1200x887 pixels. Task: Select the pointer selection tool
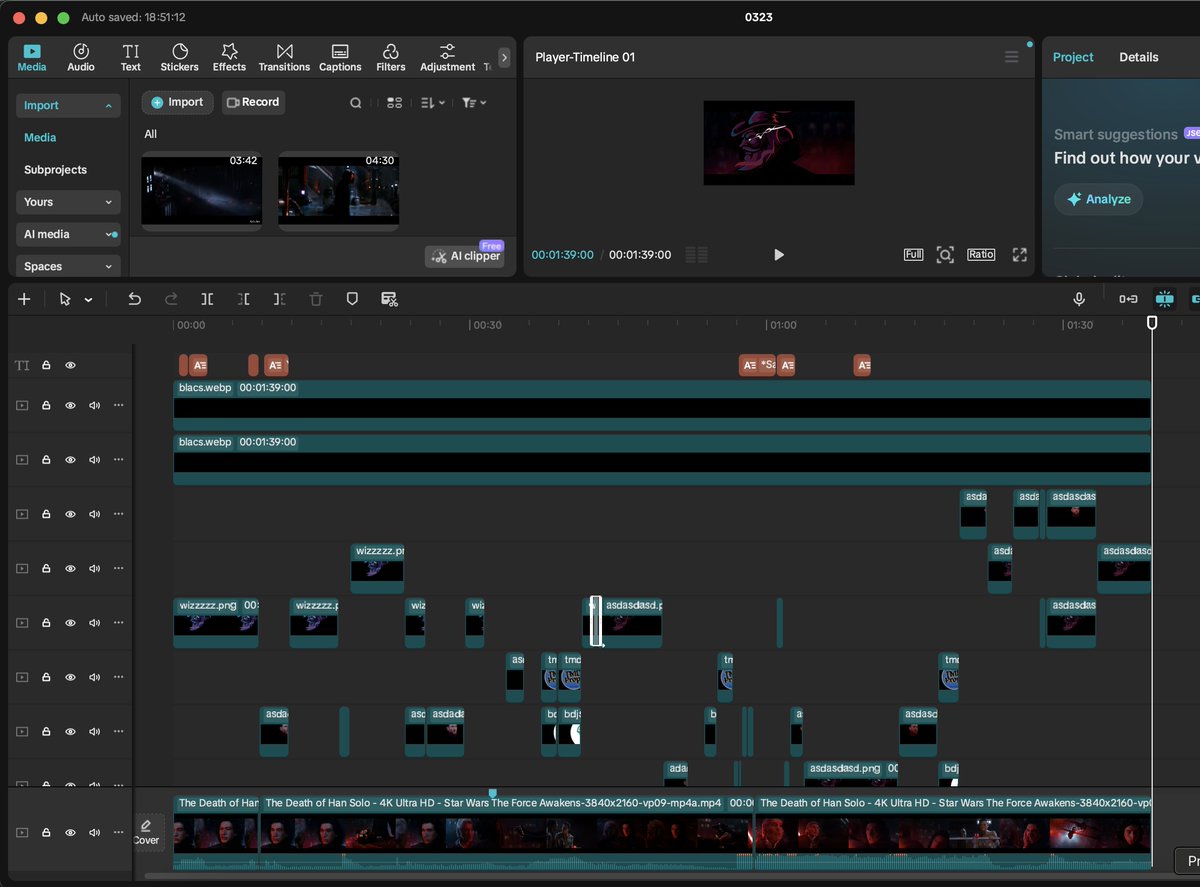(x=65, y=299)
